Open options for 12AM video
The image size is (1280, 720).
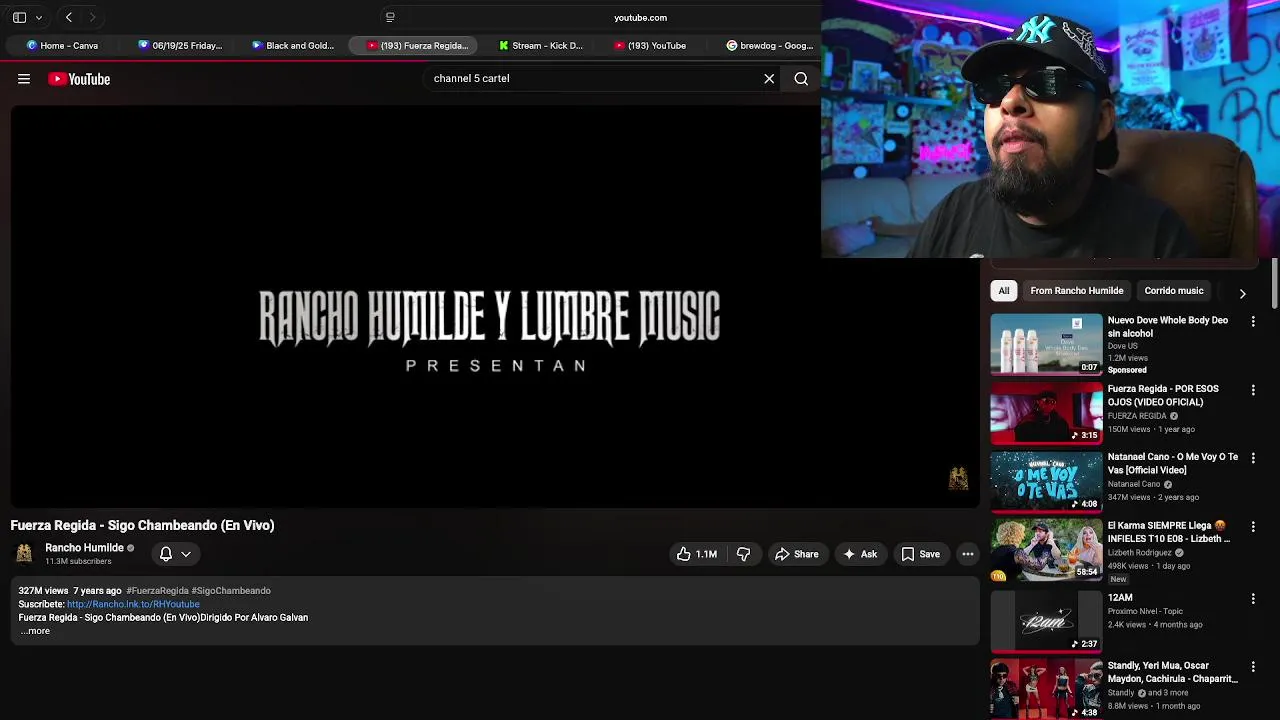pyautogui.click(x=1253, y=599)
